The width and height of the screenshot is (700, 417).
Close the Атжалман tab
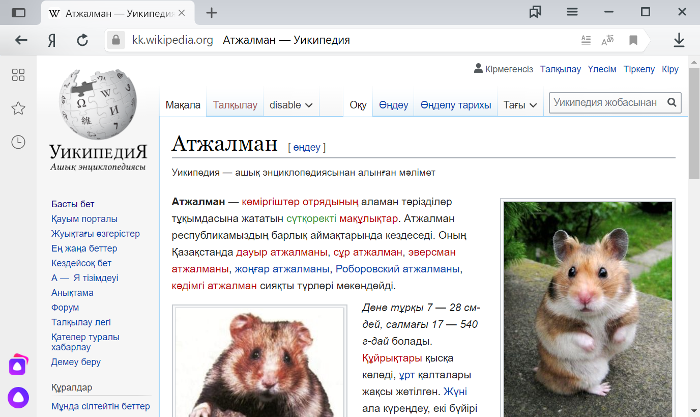182,13
